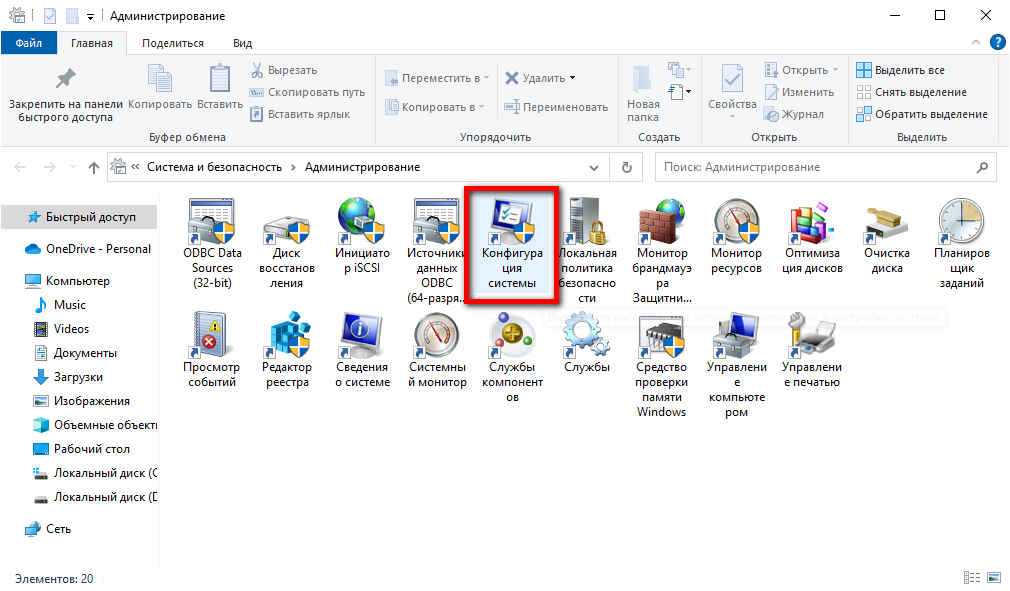Open the address bar history dropdown
The height and width of the screenshot is (591, 1010).
click(x=594, y=167)
